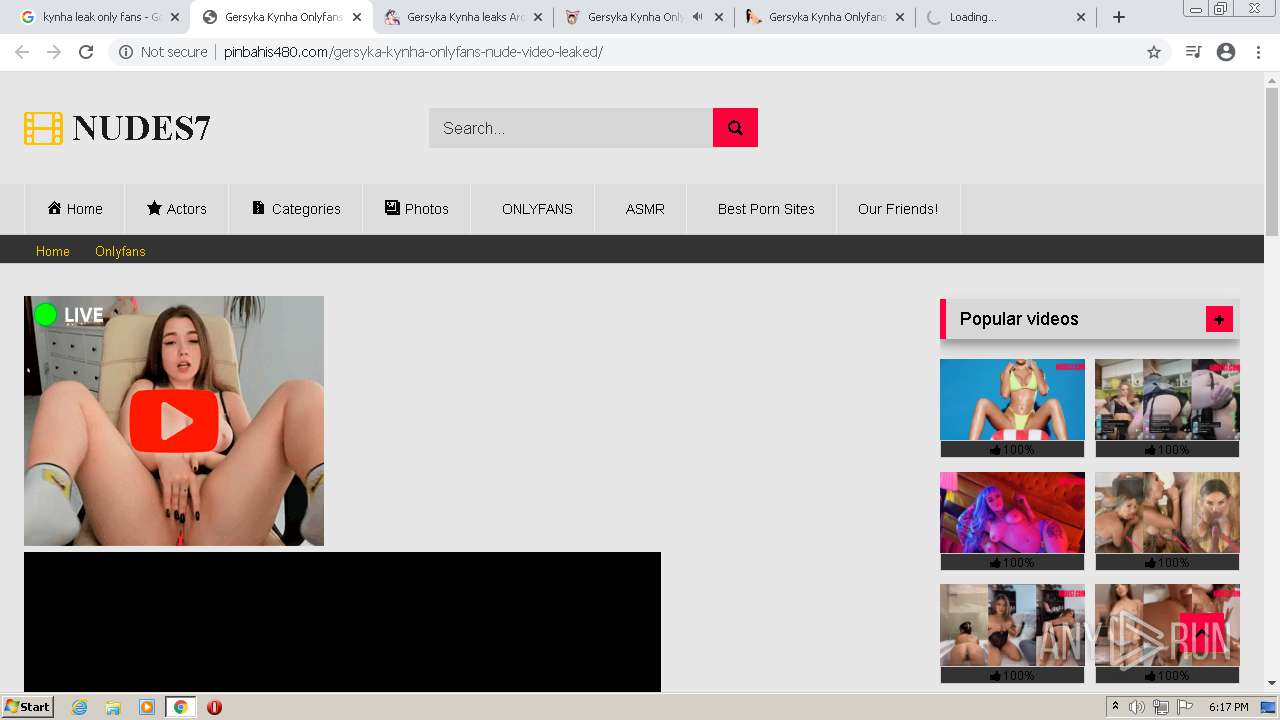Open the Chrome profile icon
The height and width of the screenshot is (720, 1280).
pyautogui.click(x=1226, y=52)
